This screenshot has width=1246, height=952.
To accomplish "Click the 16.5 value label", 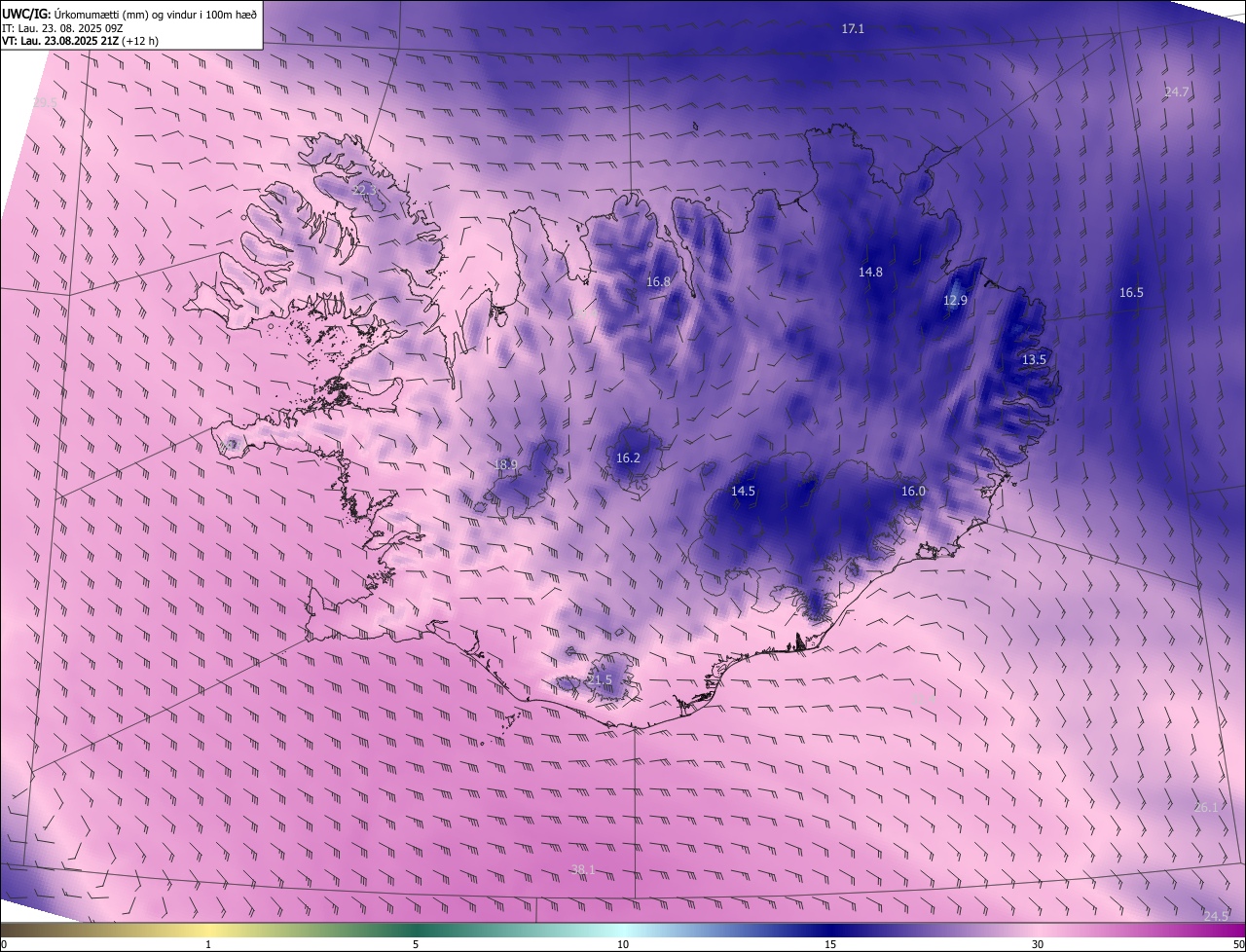I will pyautogui.click(x=1131, y=293).
